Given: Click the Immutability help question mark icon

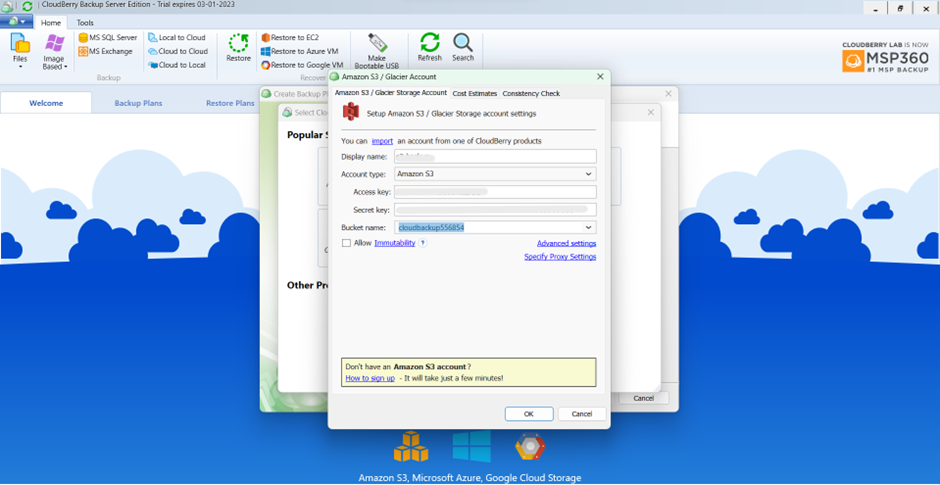Looking at the screenshot, I should 423,243.
